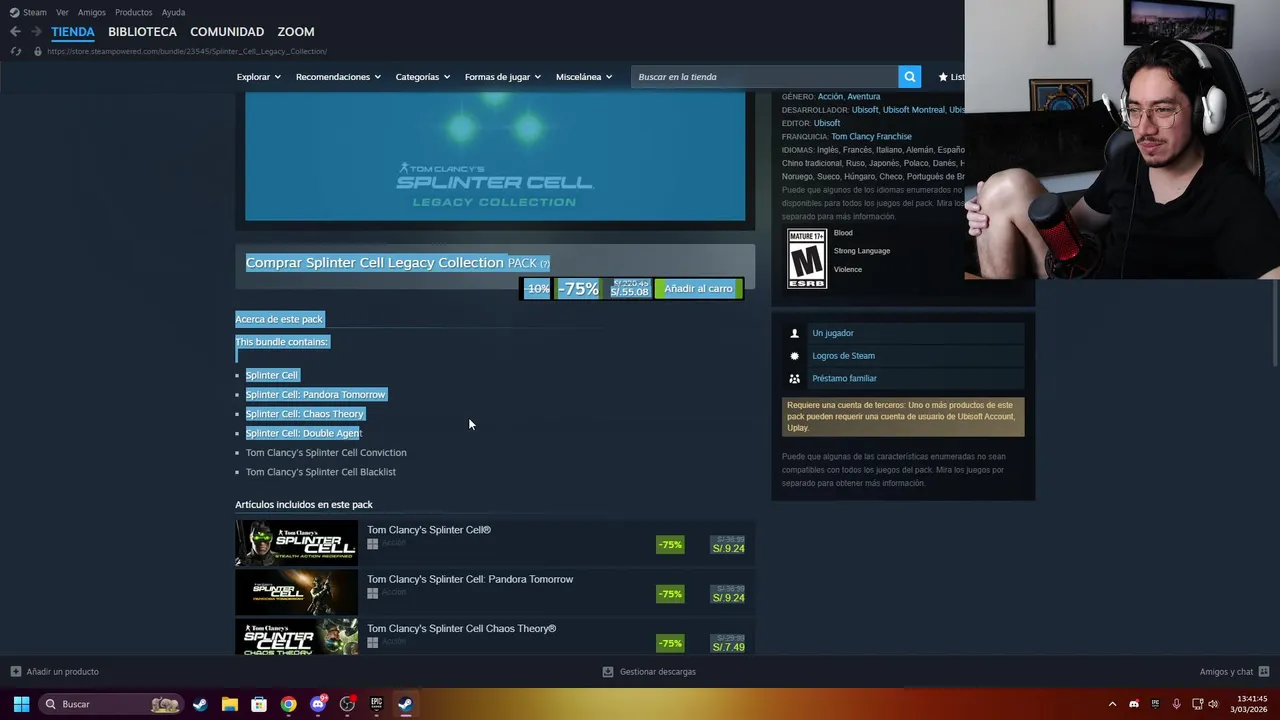1280x720 pixels.
Task: Click the 'Tom Clancy's Splinter Cell Chaos Theory®' title
Action: coord(461,629)
